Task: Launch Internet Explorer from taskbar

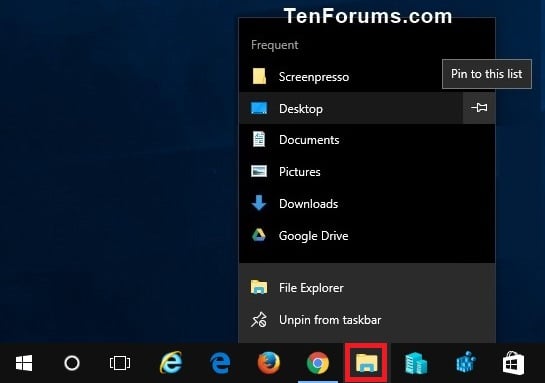Action: click(171, 362)
